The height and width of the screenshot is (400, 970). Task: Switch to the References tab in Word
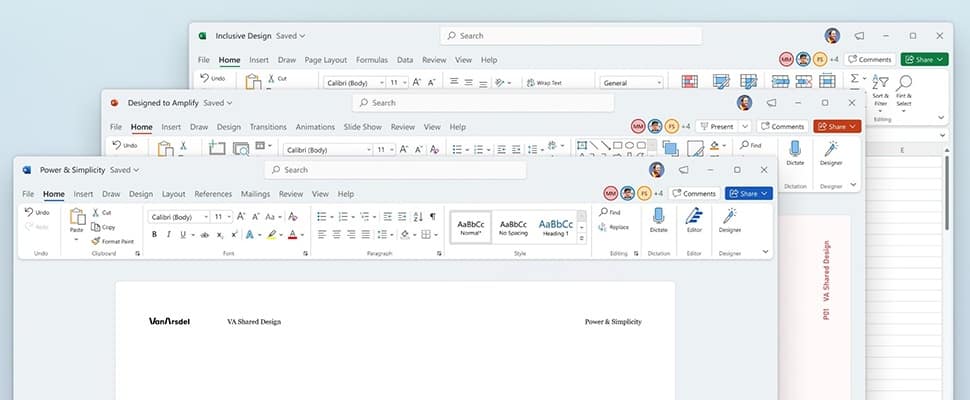coord(213,194)
